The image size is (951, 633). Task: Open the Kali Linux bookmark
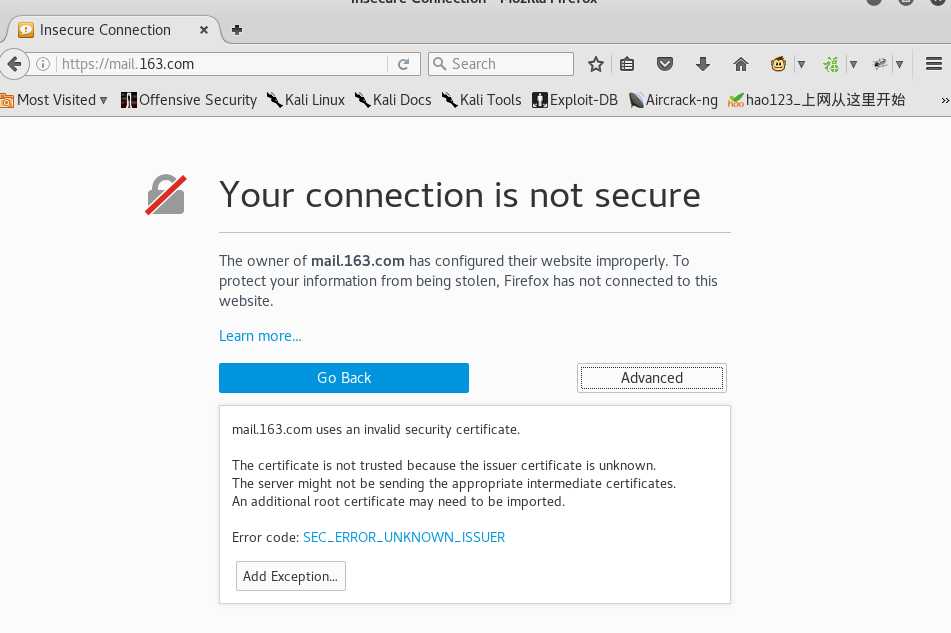pyautogui.click(x=306, y=100)
